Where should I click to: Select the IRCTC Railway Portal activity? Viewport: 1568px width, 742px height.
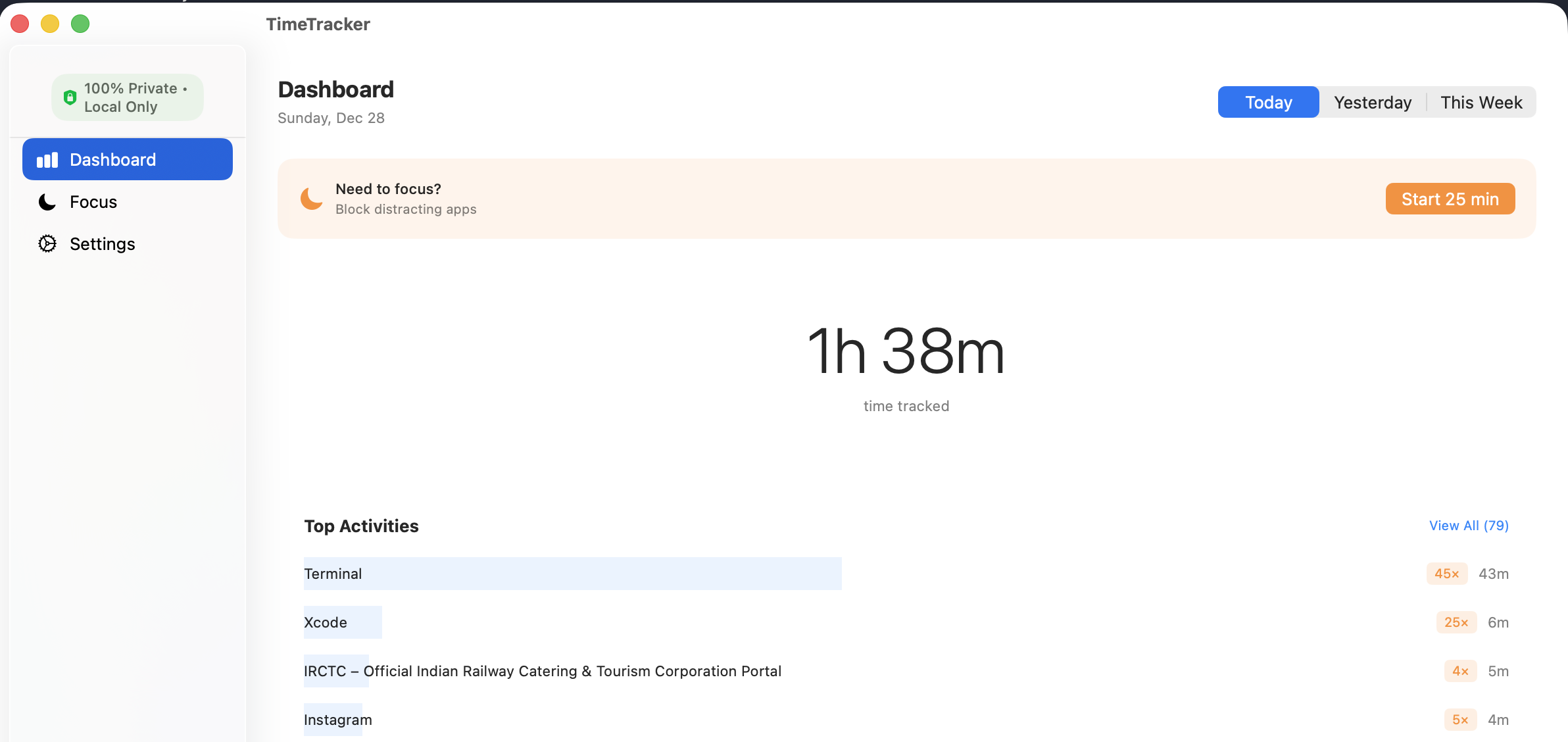tap(542, 671)
